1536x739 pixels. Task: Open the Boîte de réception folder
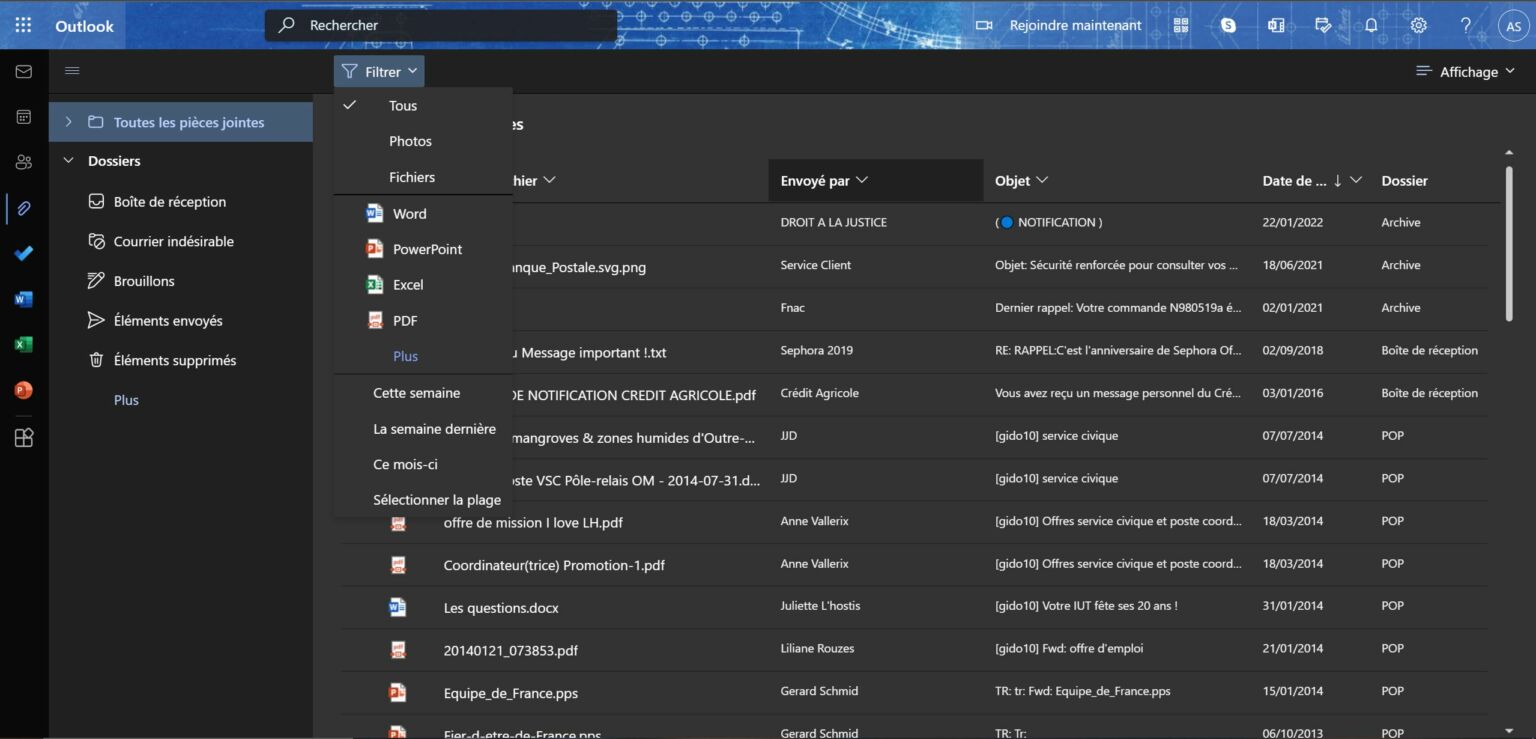coord(170,201)
